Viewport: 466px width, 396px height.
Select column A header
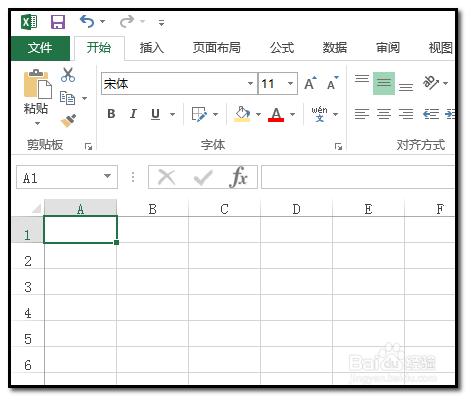pyautogui.click(x=80, y=208)
